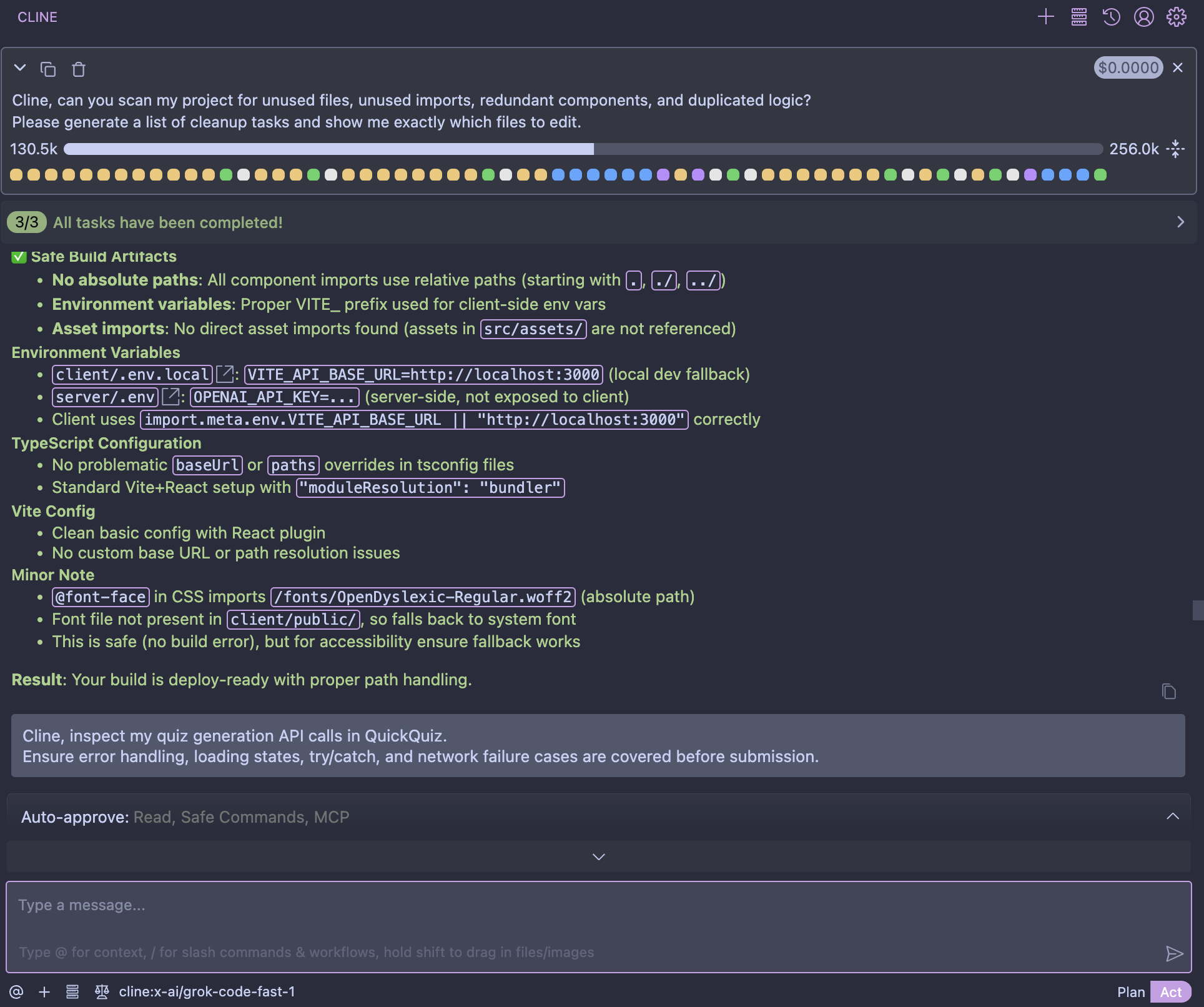
Task: Open model selector cline:x-ai/grok-code-fast-1
Action: [207, 992]
